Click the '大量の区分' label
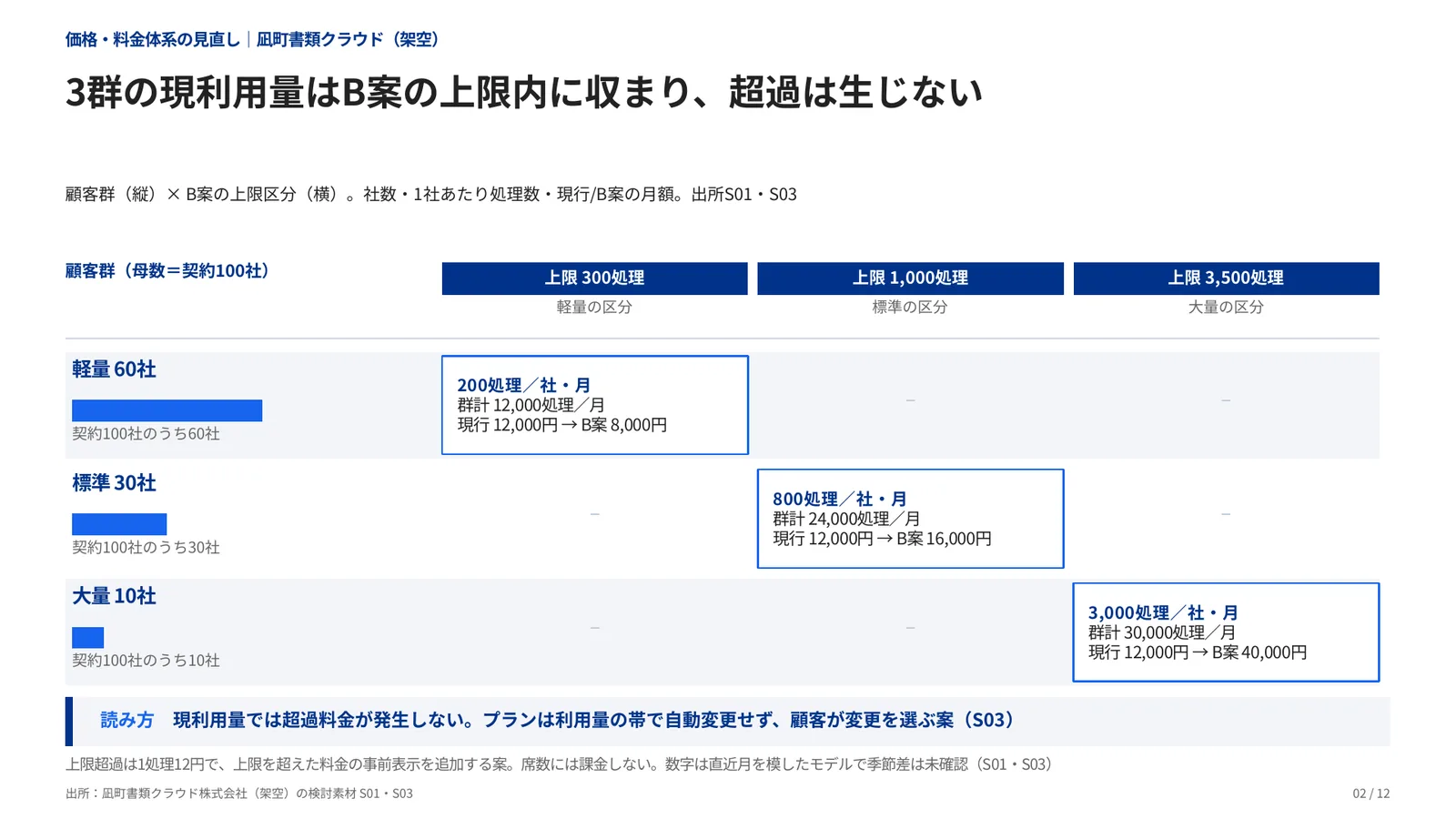Screen dimensions: 1456x819 point(1226,308)
